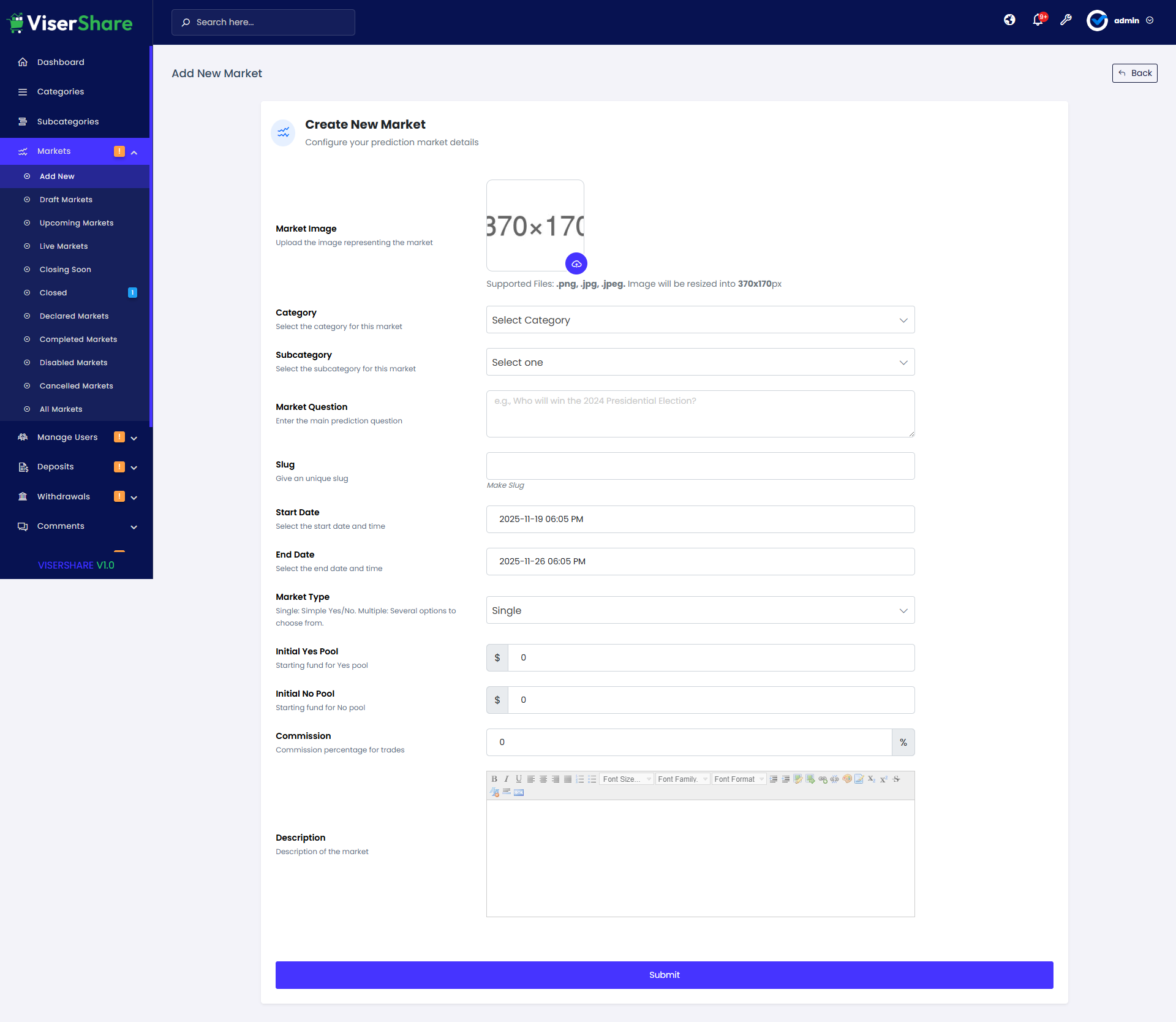This screenshot has height=1022, width=1176.
Task: Click the market image upload cloud icon
Action: click(576, 263)
